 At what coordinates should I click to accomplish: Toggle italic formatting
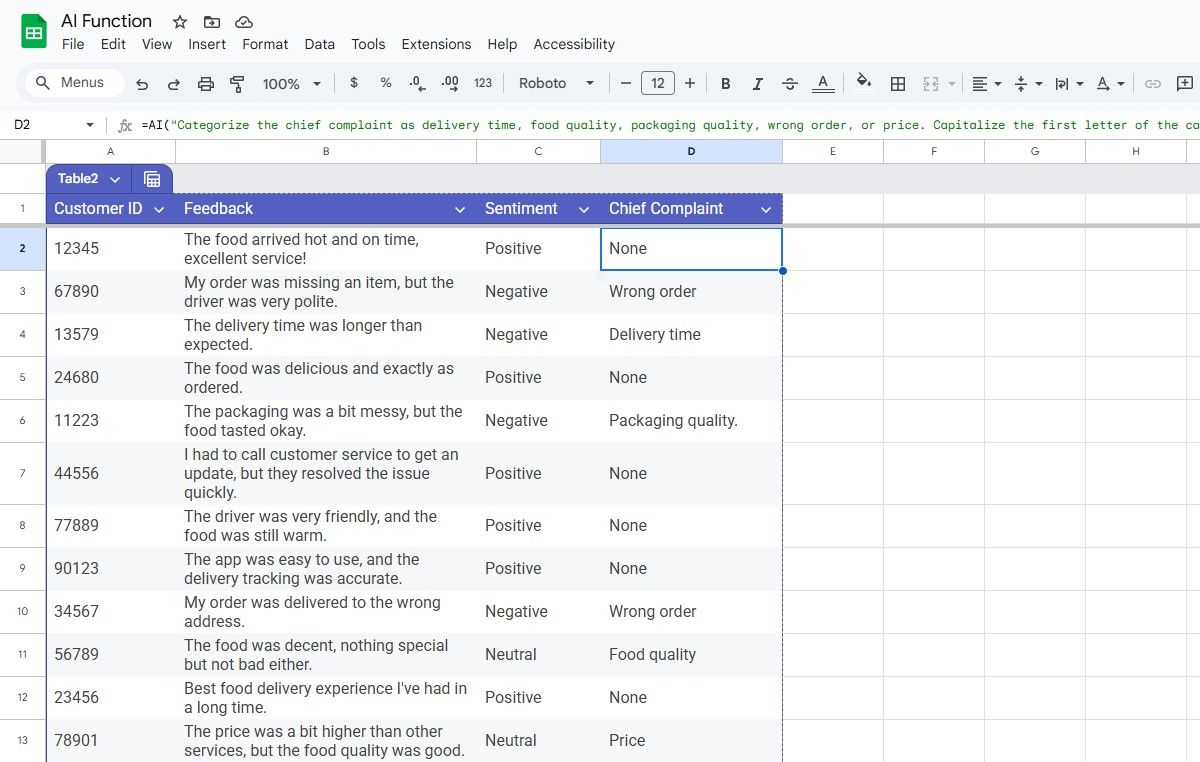tap(757, 83)
